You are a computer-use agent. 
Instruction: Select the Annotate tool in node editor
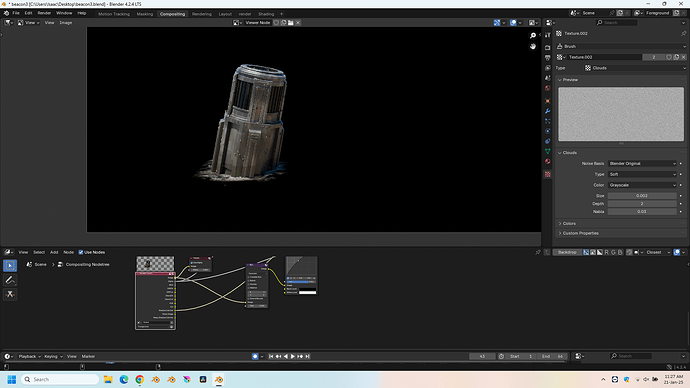click(x=10, y=280)
